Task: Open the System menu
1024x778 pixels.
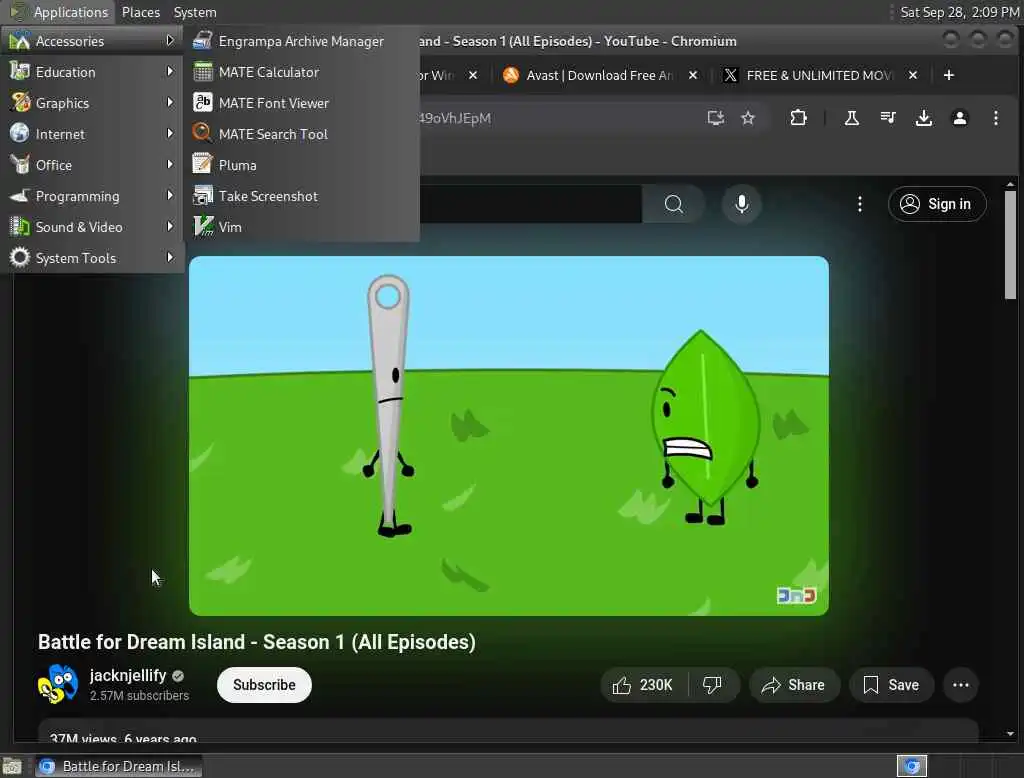Action: coord(195,12)
